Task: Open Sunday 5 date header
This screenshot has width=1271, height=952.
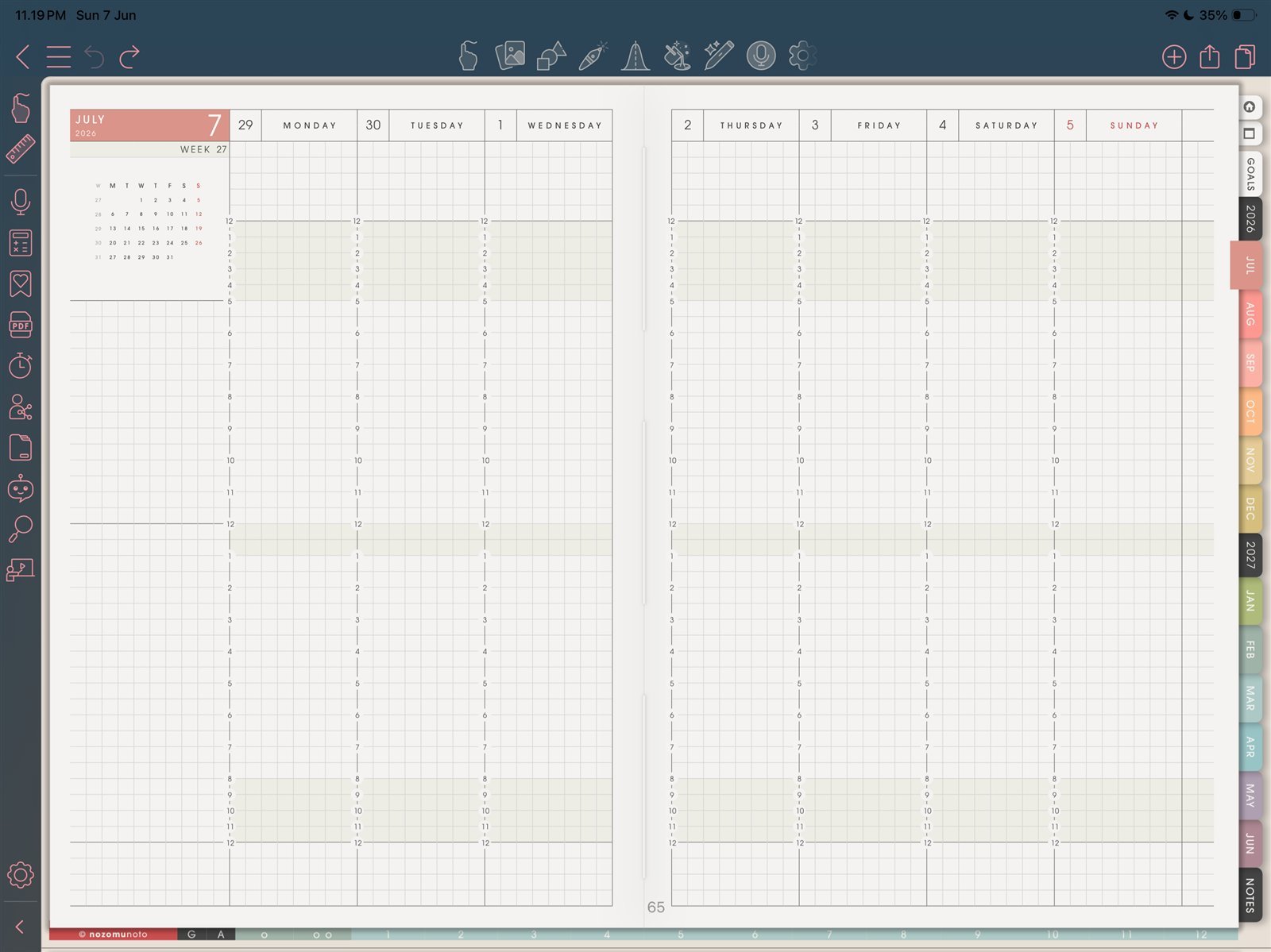Action: 1118,125
